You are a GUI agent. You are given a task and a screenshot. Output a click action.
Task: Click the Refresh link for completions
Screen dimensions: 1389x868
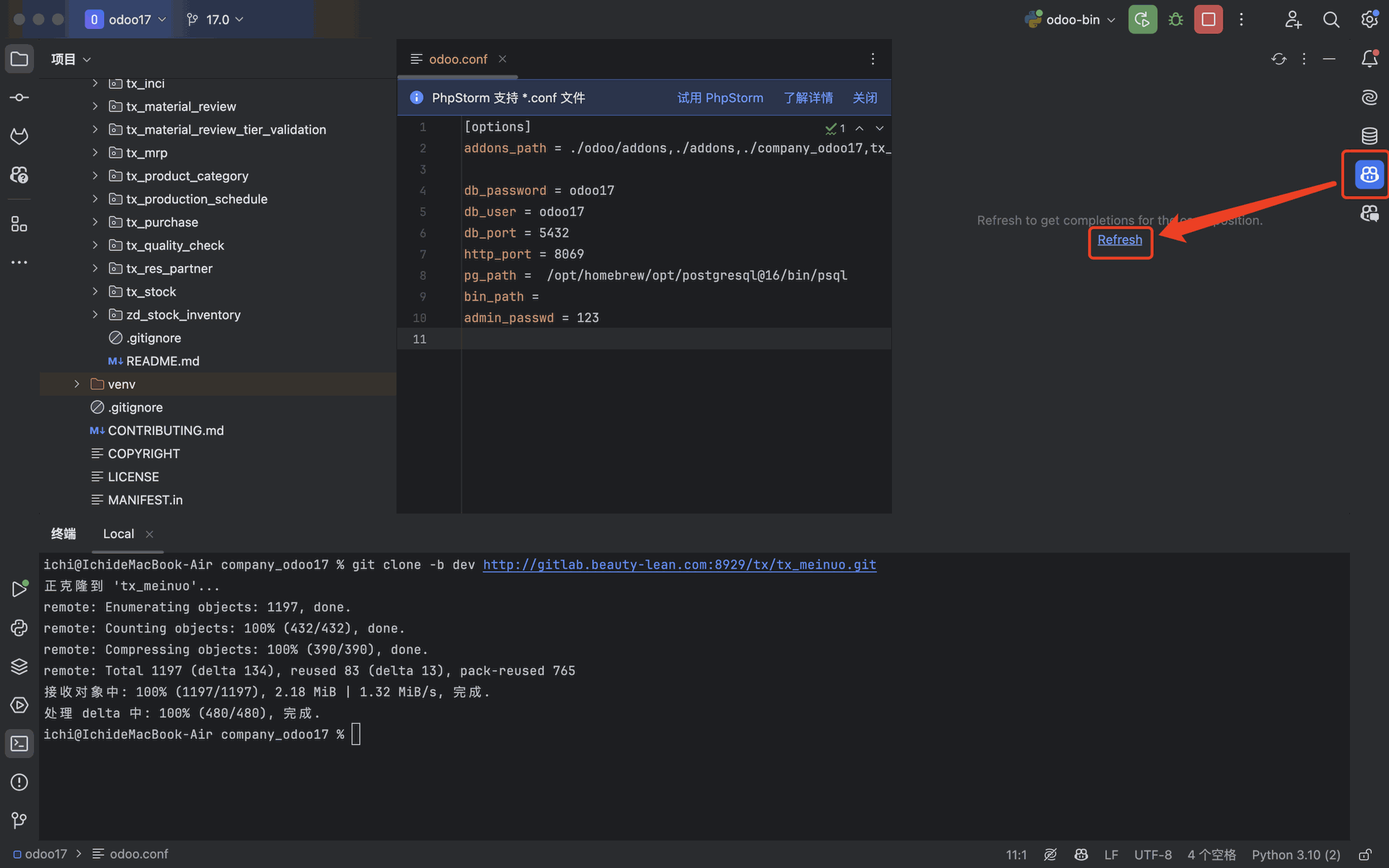tap(1120, 239)
